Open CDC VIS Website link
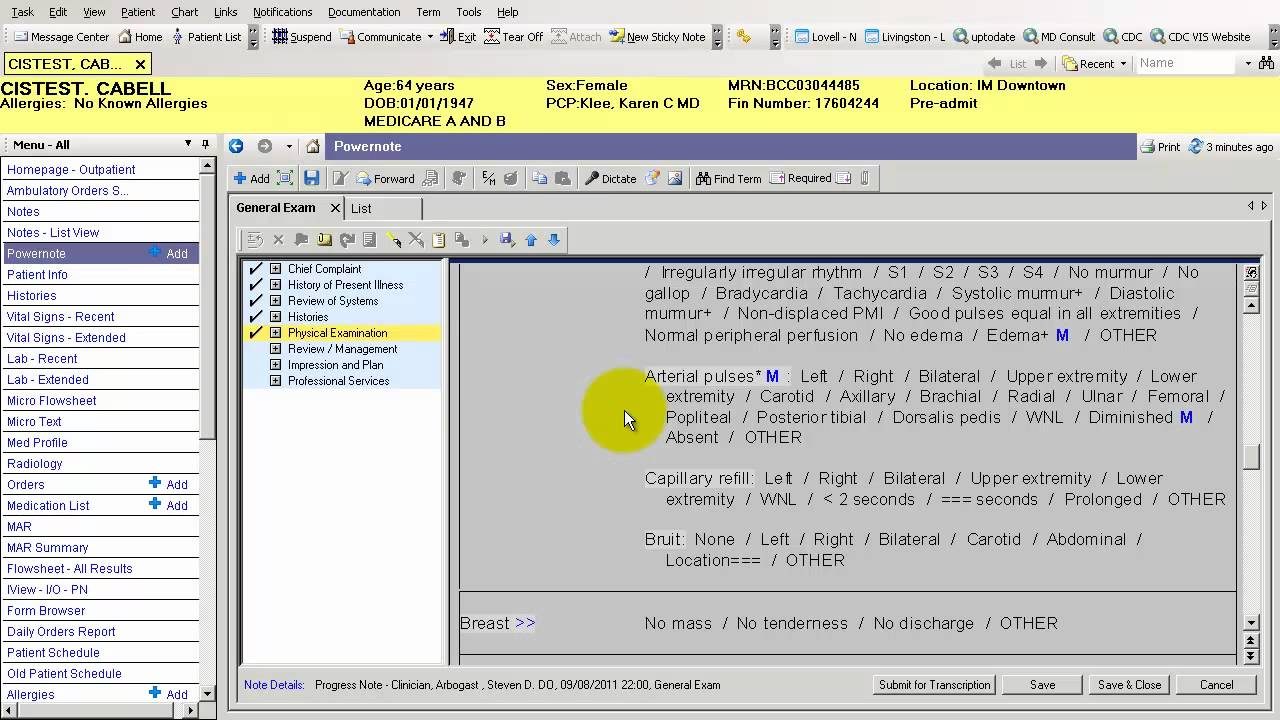 tap(1200, 37)
